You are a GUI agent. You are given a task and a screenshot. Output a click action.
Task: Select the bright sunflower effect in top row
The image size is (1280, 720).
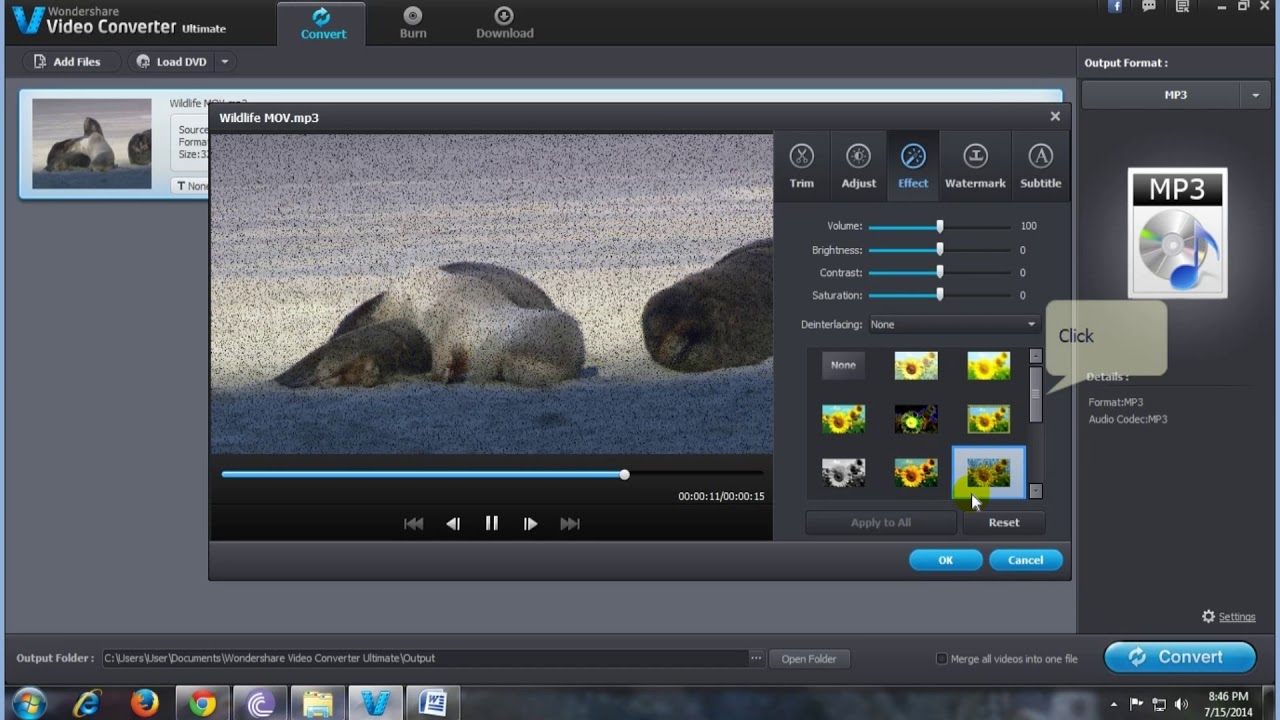[x=988, y=366]
